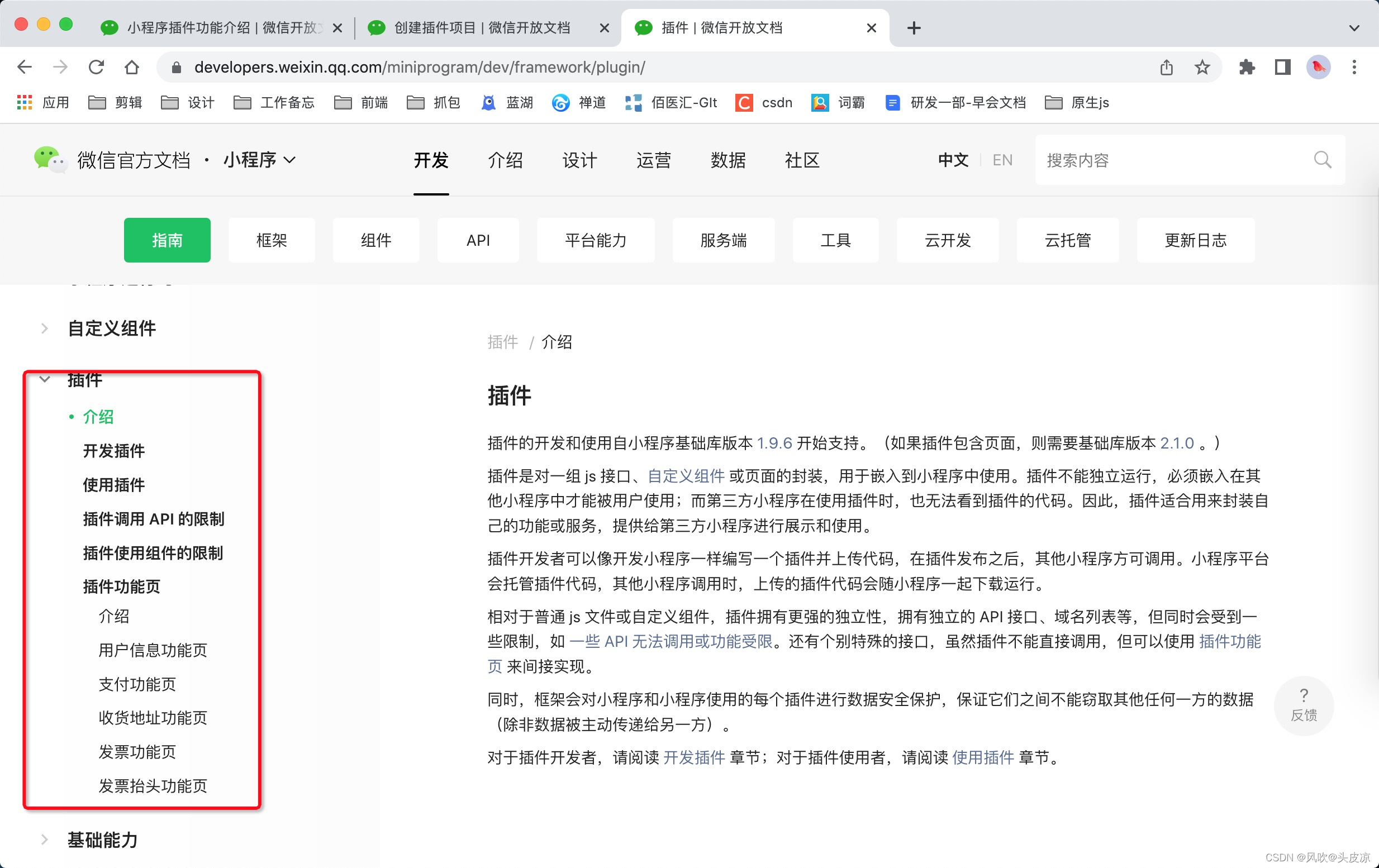Open the extensions puzzle icon

point(1247,67)
